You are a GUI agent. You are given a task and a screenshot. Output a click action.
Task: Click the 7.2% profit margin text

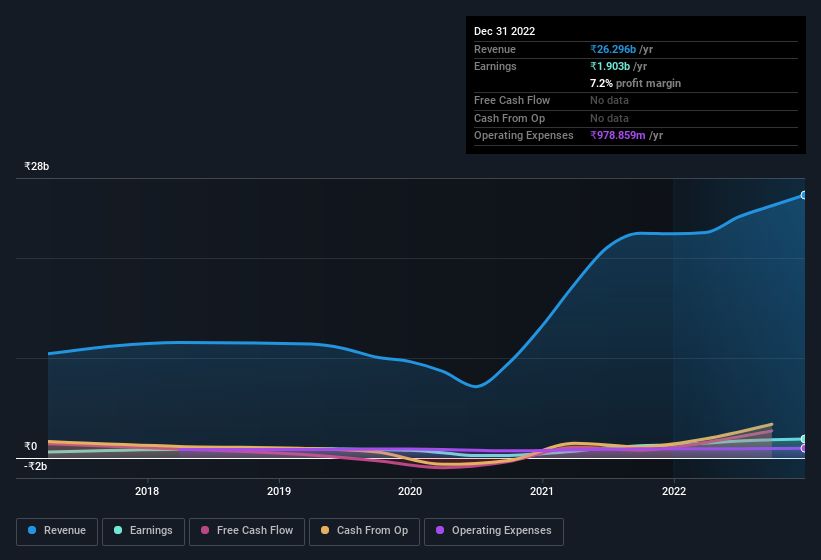[x=636, y=83]
